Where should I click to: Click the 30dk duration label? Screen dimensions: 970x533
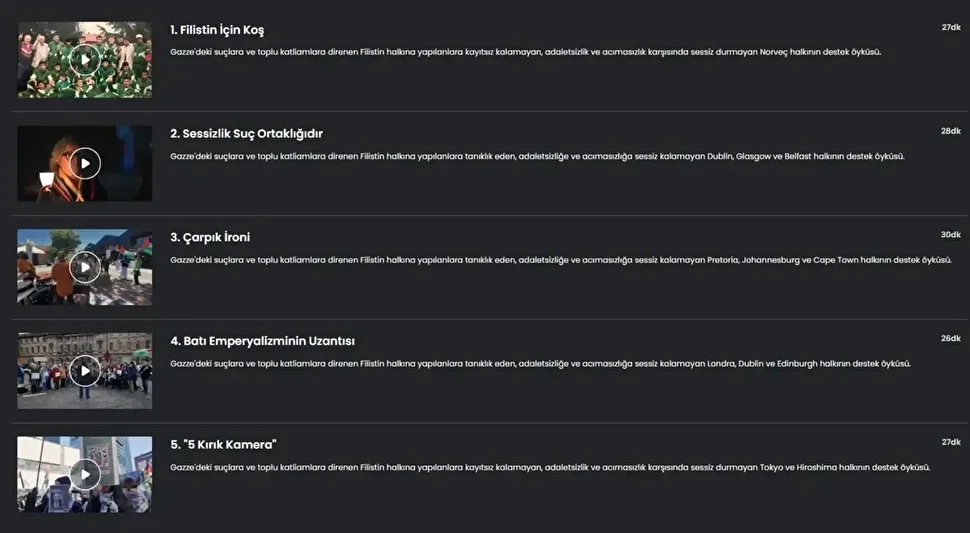coord(950,235)
